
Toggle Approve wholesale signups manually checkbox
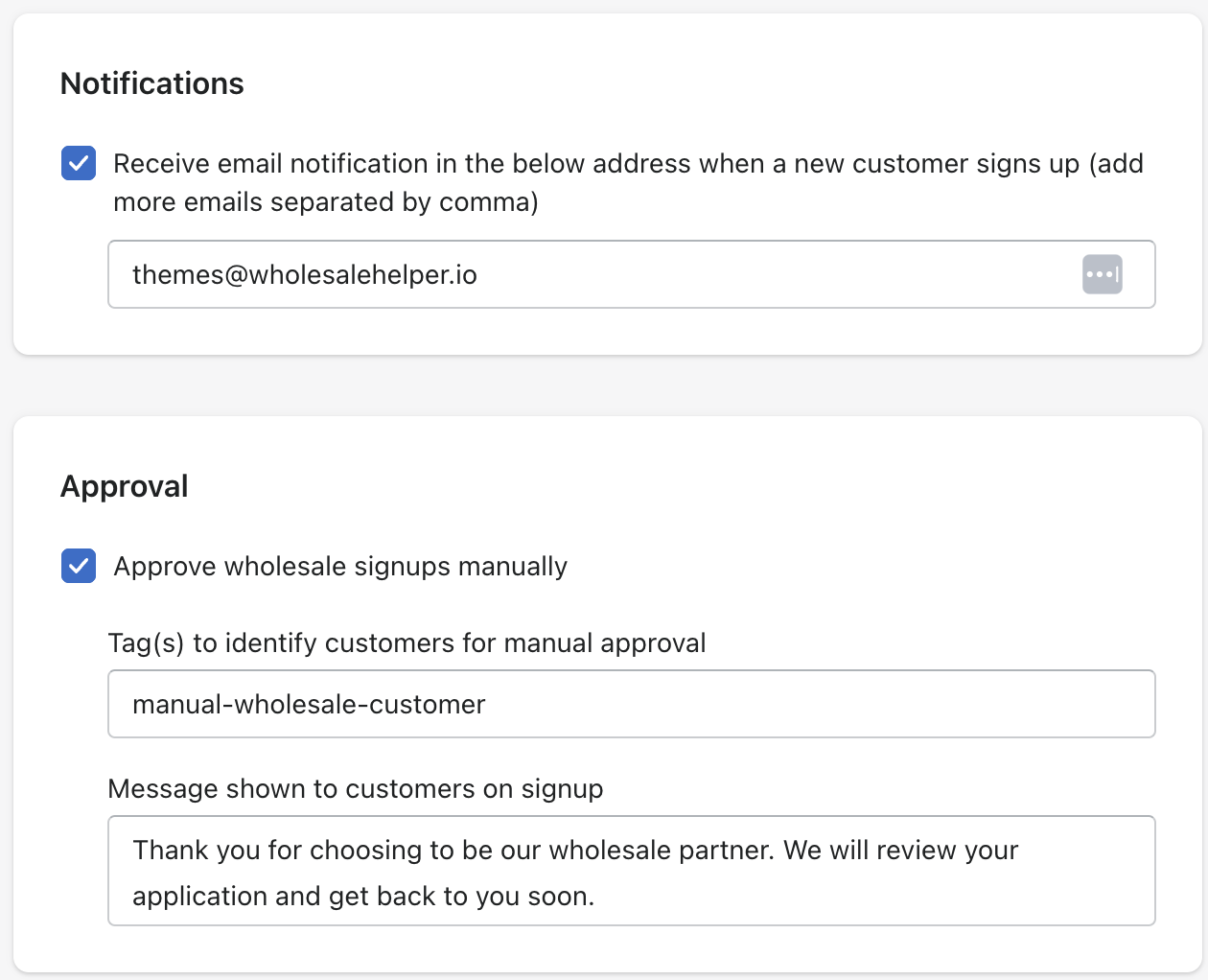(79, 566)
